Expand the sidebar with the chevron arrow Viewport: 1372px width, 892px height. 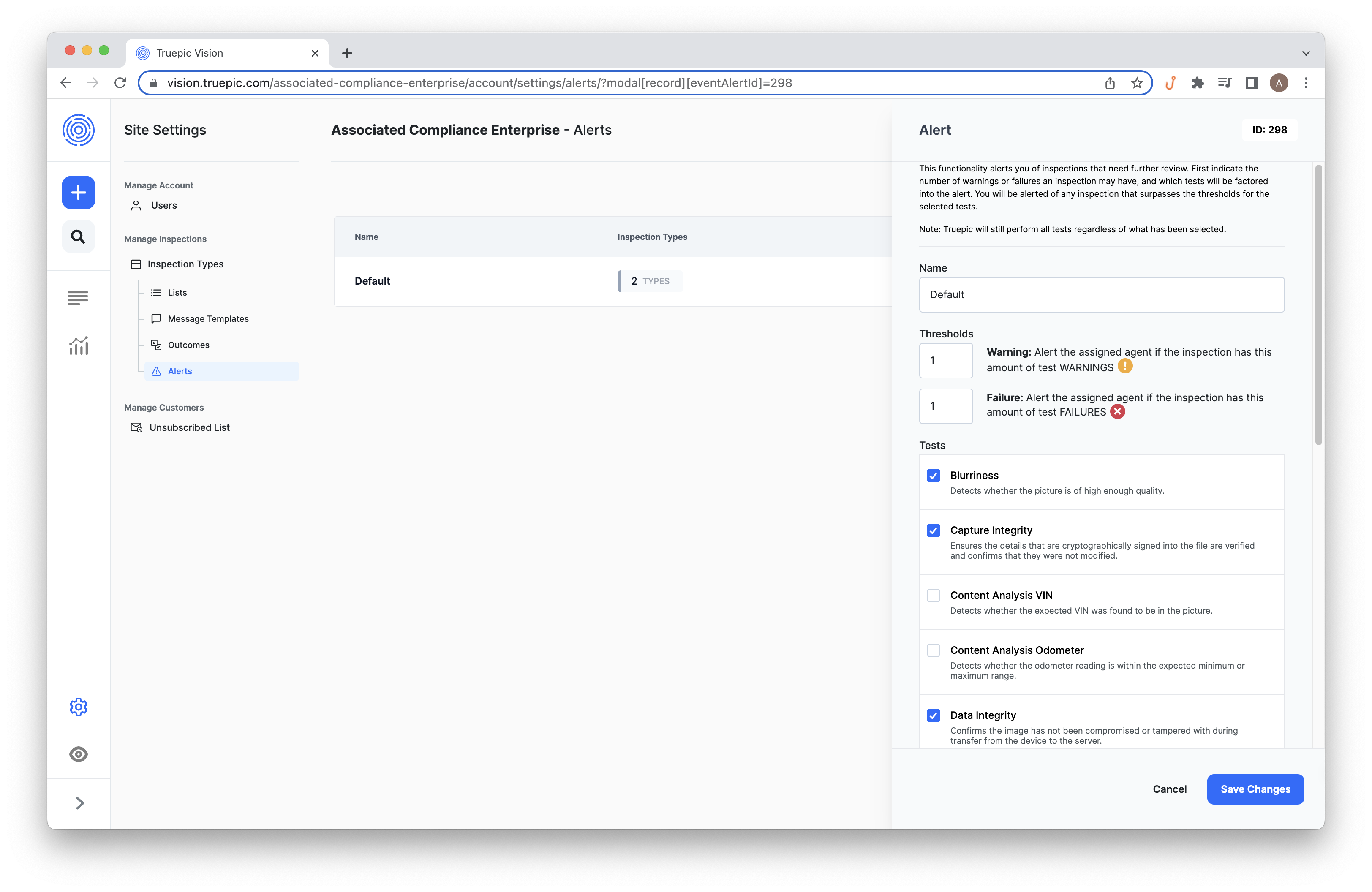pos(79,803)
